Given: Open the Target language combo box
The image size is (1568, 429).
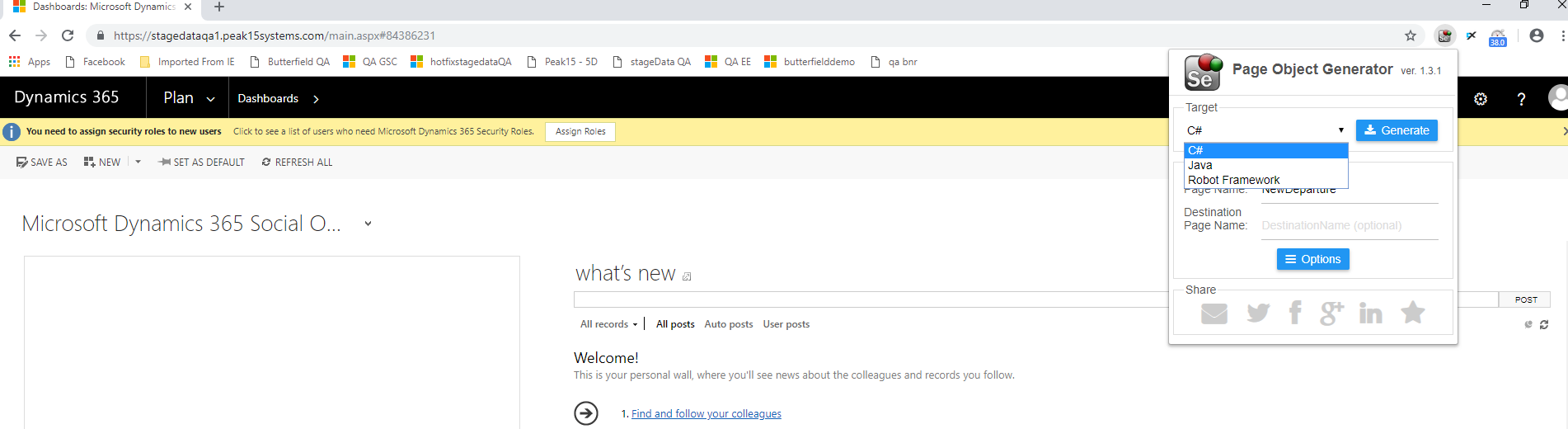Looking at the screenshot, I should pyautogui.click(x=1265, y=130).
